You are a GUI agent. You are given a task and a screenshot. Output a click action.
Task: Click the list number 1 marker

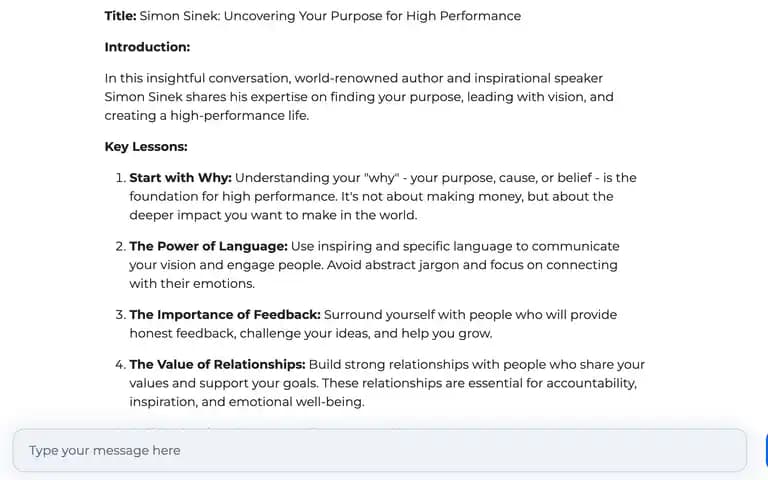coord(120,178)
